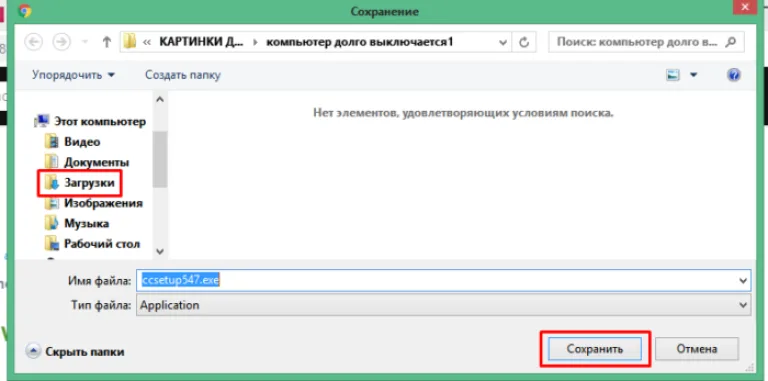Click the search field 'Поиск: компьютер долго в...'

pos(646,42)
